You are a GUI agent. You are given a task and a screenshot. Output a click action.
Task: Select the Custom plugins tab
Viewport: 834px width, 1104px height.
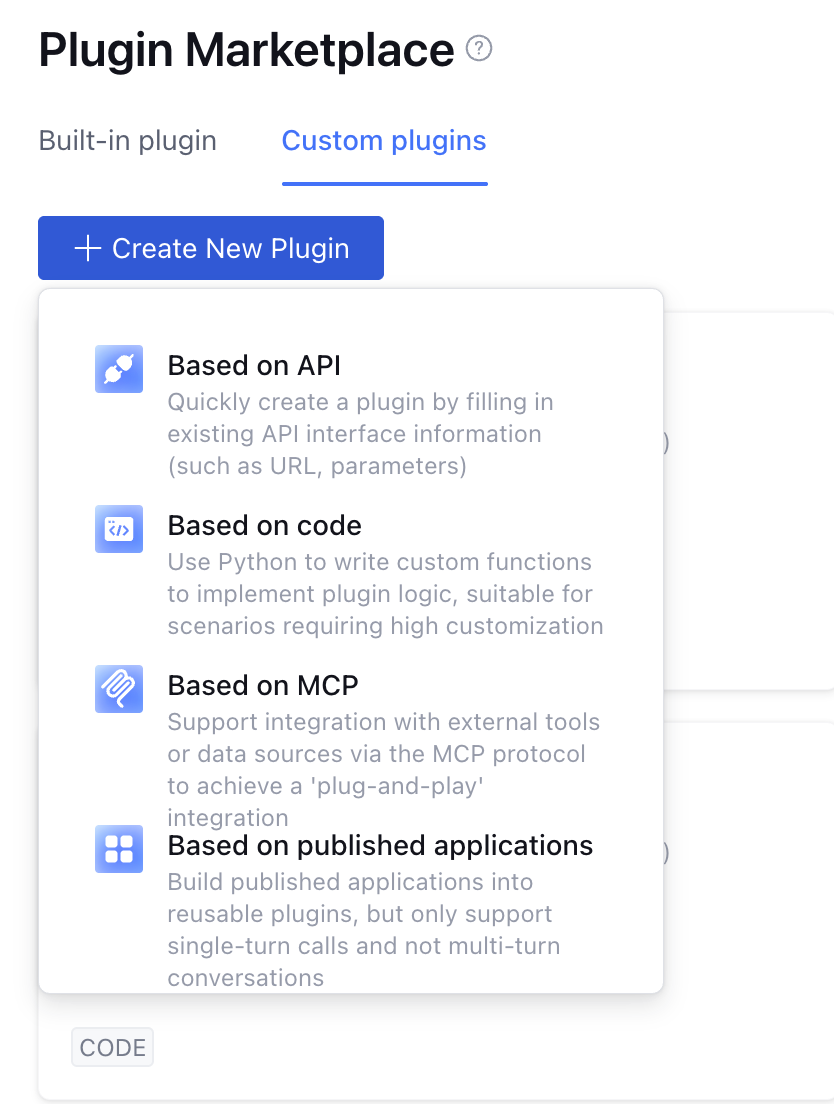[384, 141]
